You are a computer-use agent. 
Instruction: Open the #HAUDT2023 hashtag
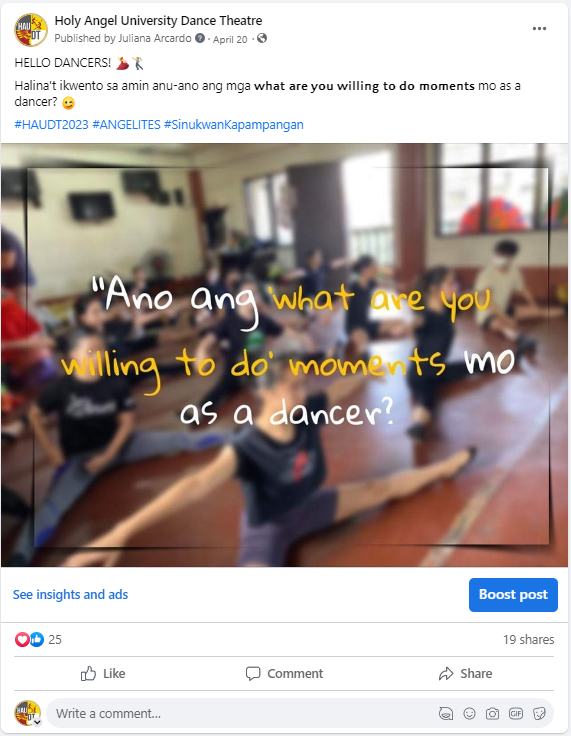pyautogui.click(x=51, y=125)
